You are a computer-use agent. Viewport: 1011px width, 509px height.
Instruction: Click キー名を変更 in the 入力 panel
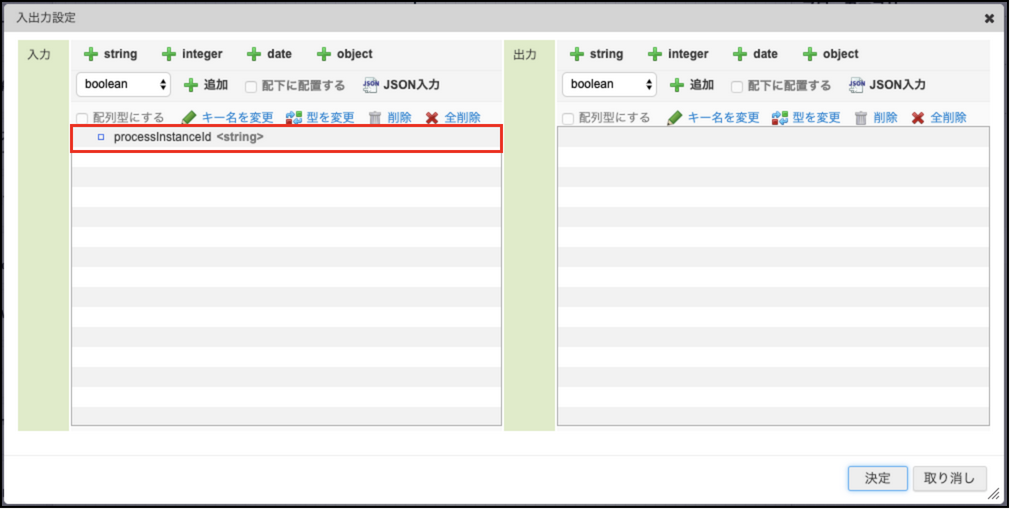pyautogui.click(x=228, y=117)
